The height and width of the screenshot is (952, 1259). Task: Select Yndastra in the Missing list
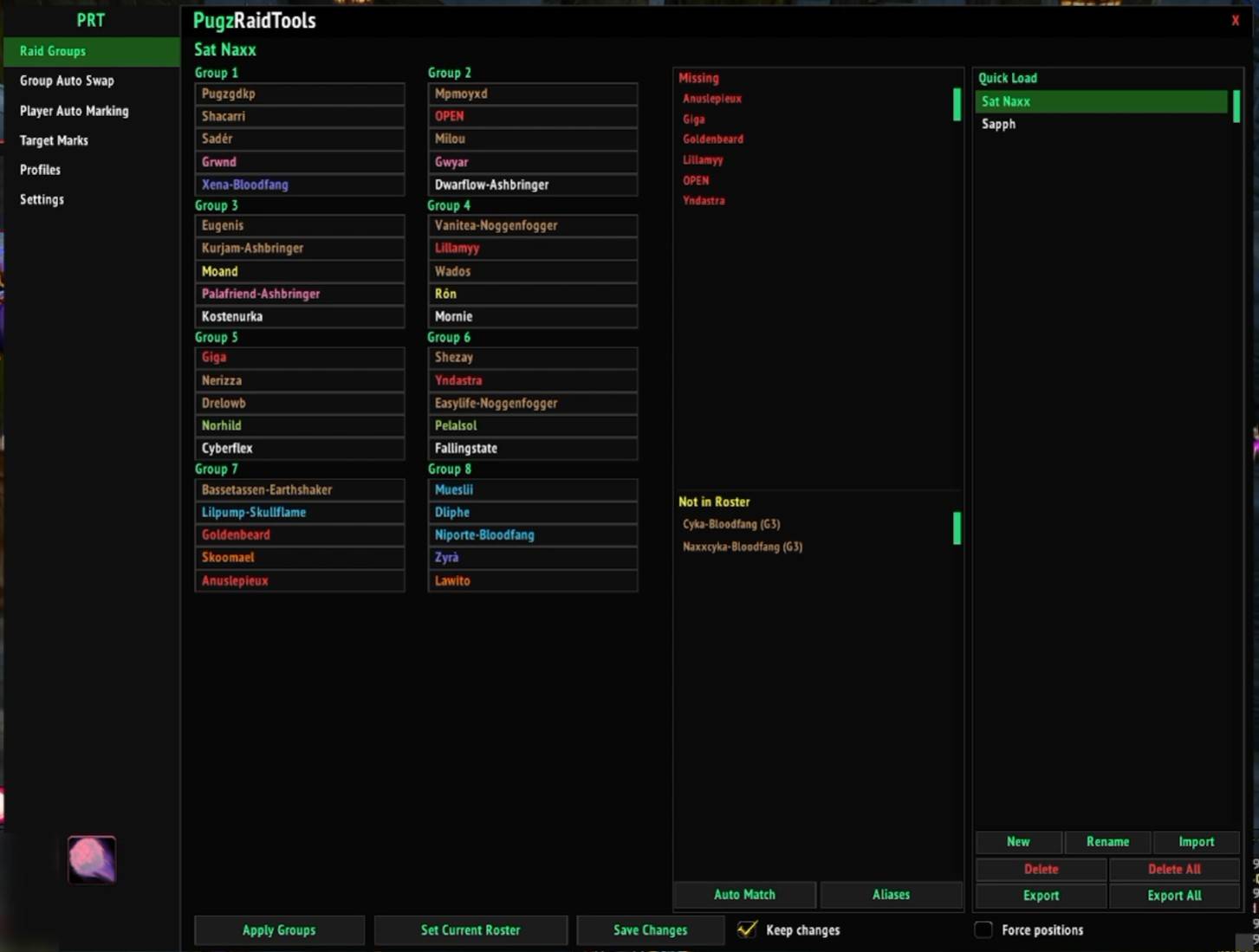(x=704, y=200)
